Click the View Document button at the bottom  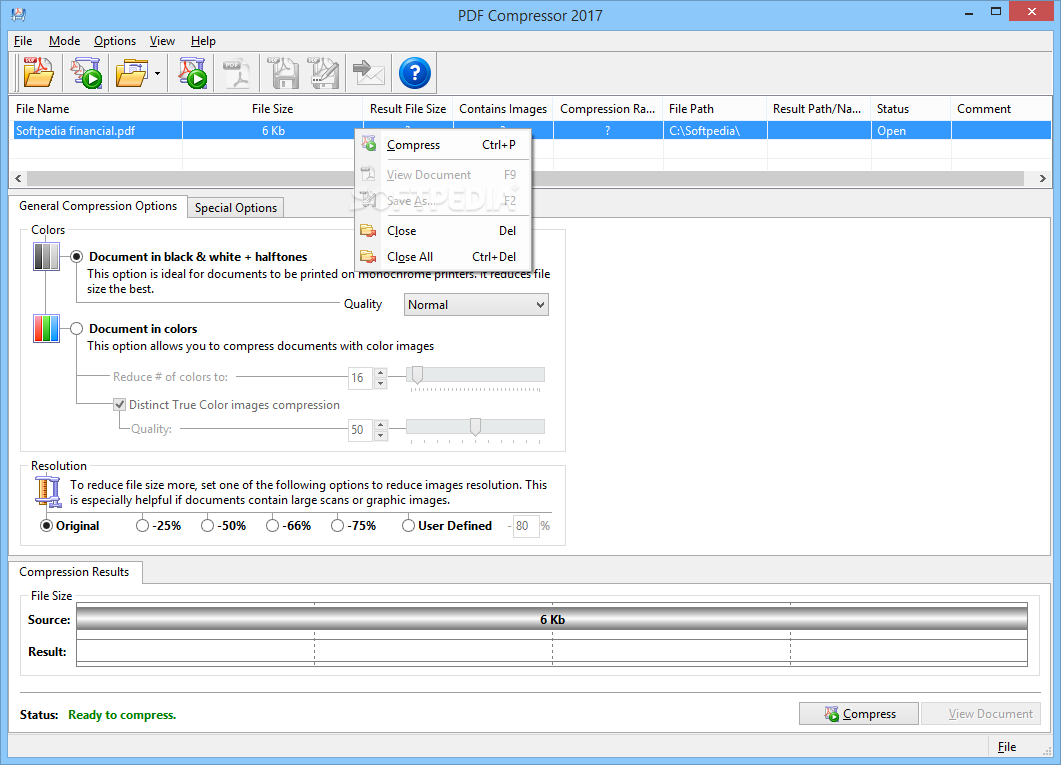click(x=981, y=714)
